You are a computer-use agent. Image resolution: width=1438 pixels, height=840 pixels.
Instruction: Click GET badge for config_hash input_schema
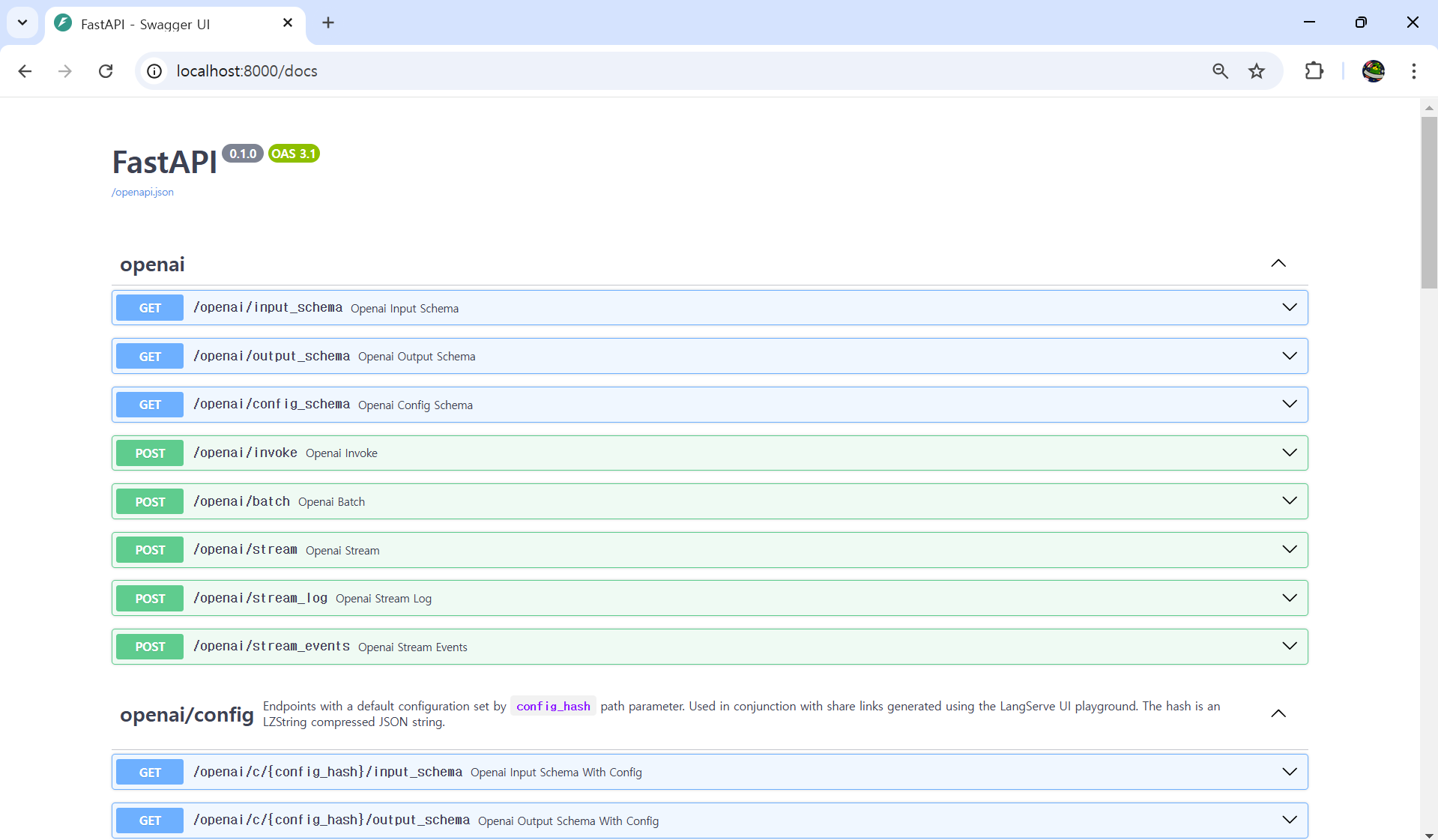(150, 773)
